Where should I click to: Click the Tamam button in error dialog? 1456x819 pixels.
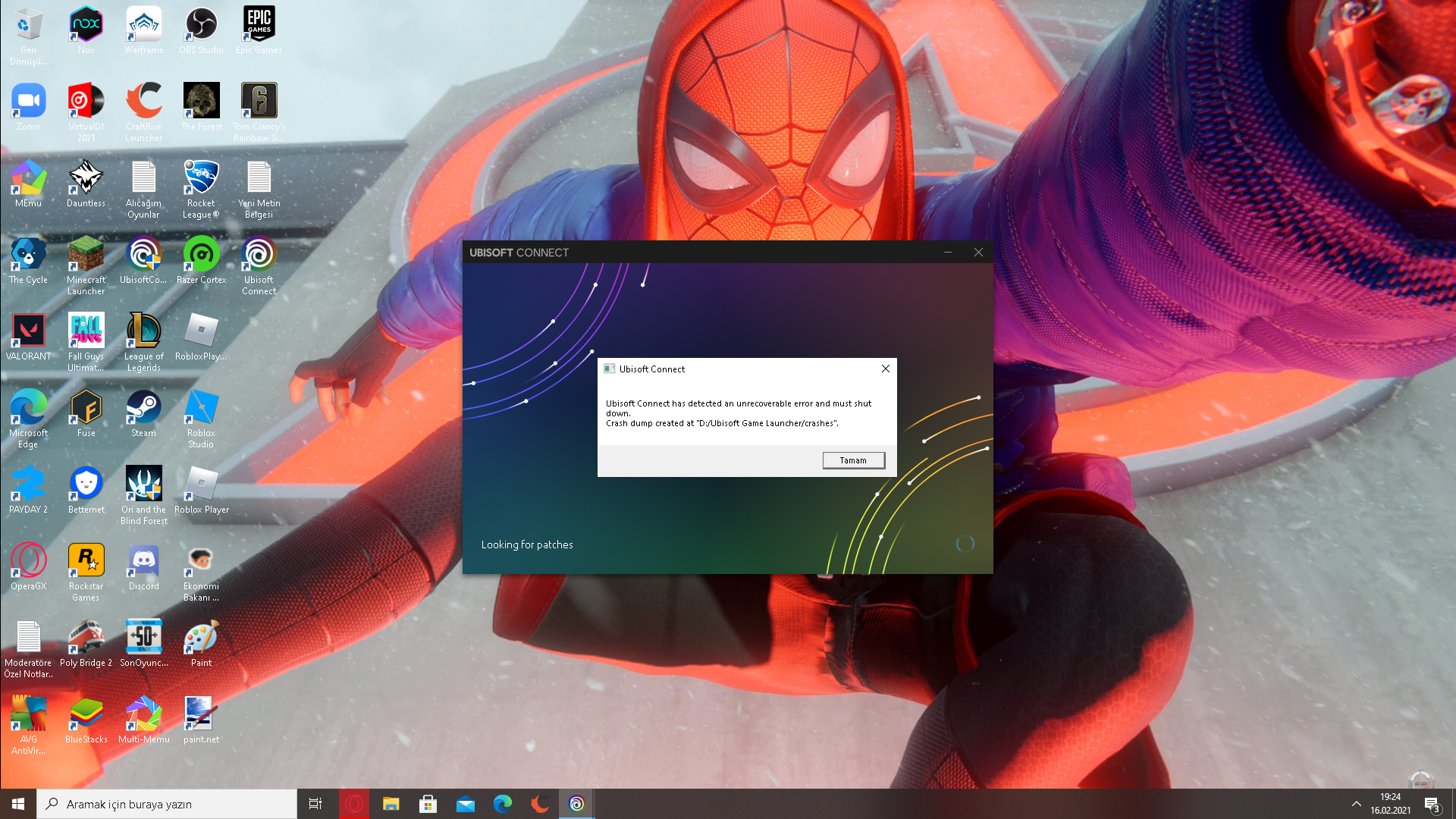coord(853,460)
